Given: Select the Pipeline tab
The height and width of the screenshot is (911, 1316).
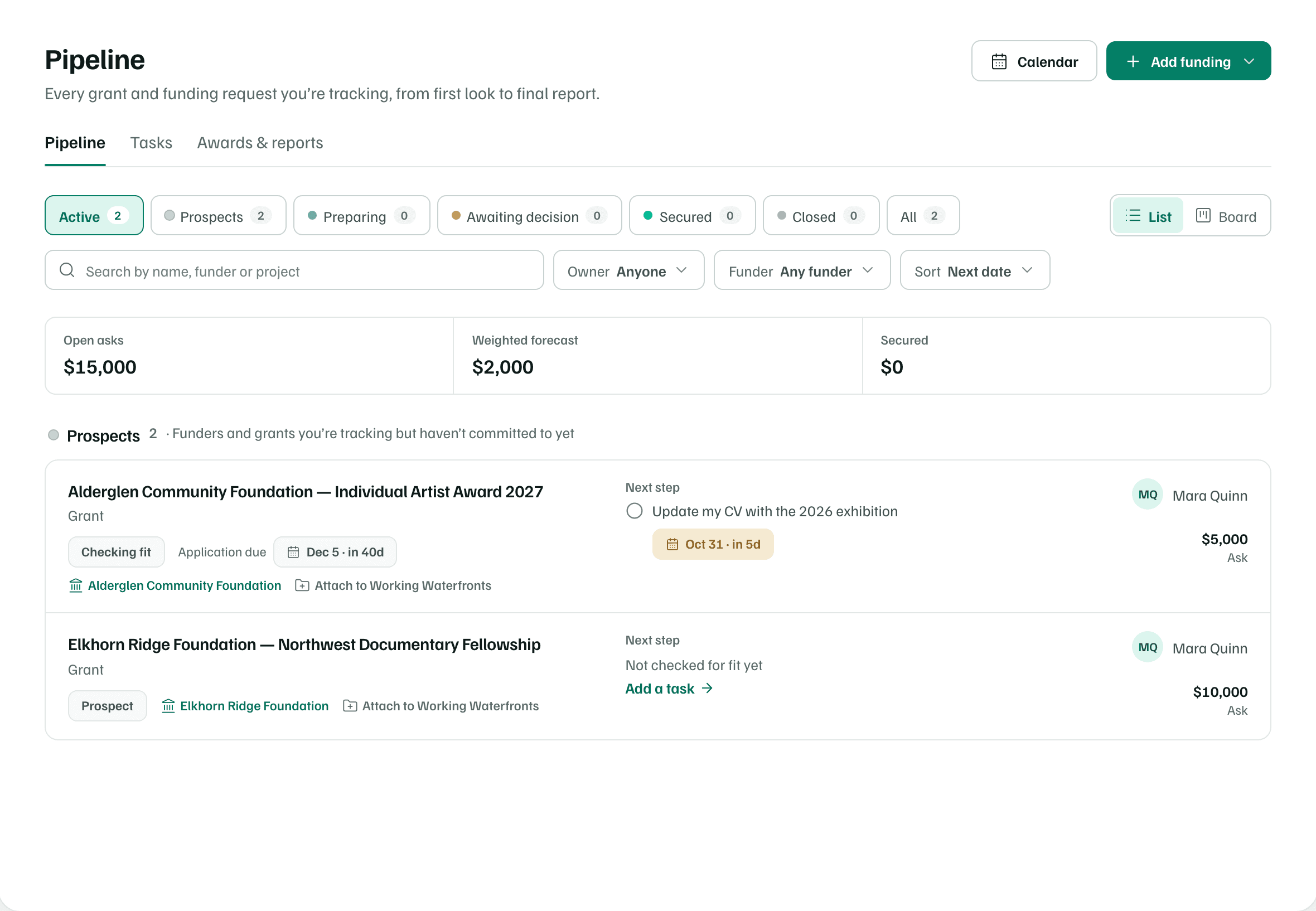Looking at the screenshot, I should pyautogui.click(x=75, y=143).
